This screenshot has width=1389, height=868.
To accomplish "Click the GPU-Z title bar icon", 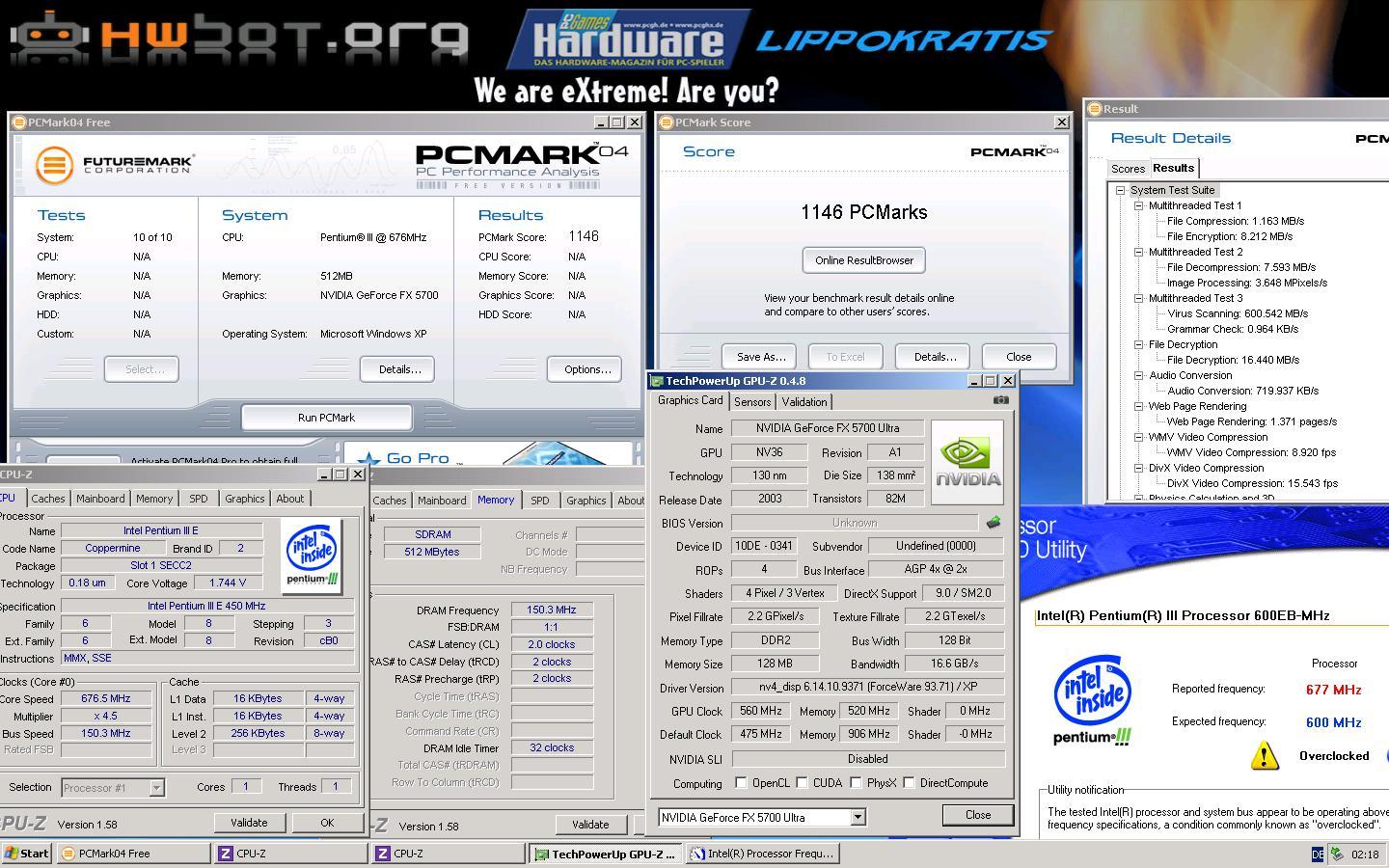I will 657,381.
